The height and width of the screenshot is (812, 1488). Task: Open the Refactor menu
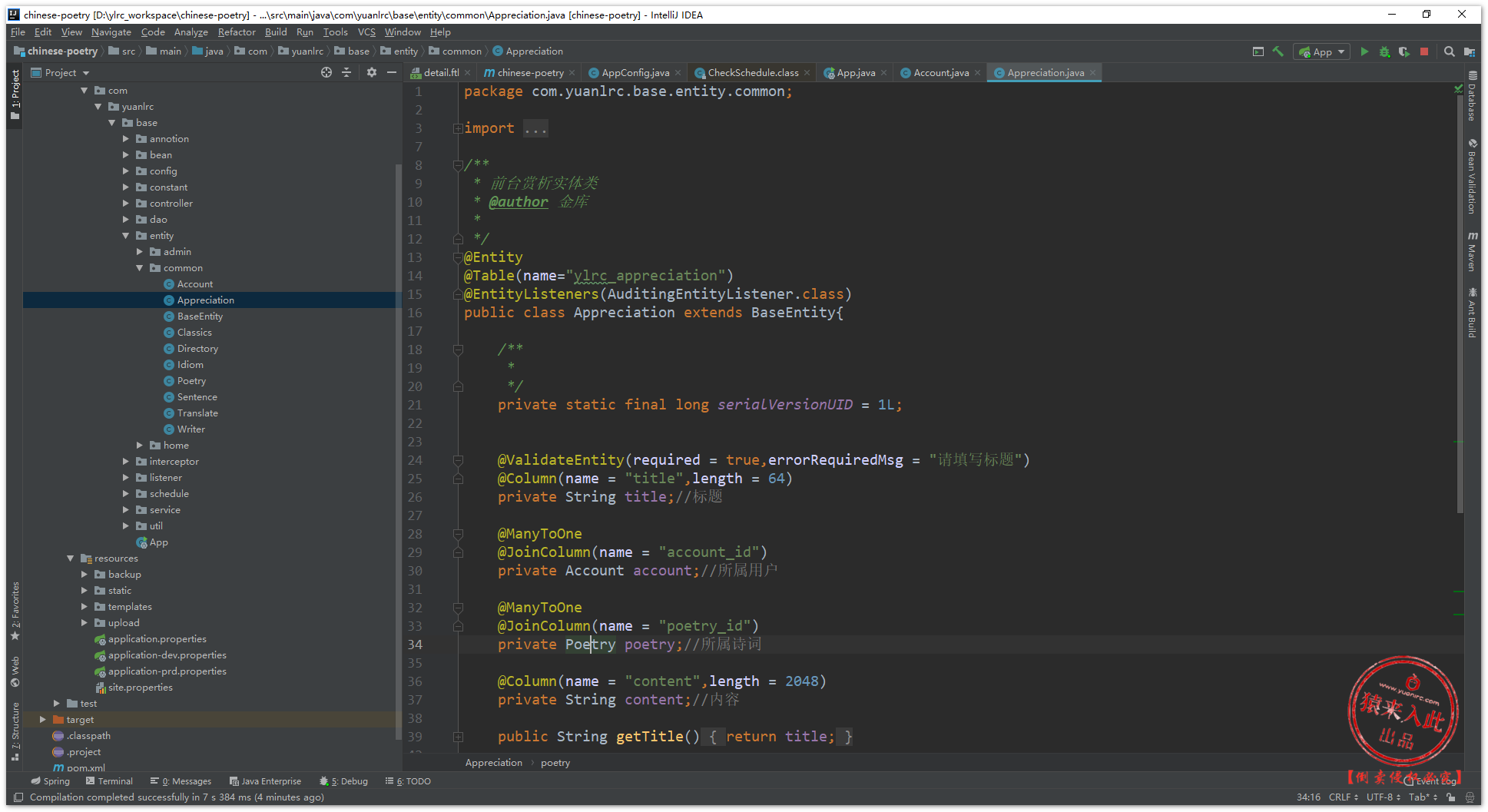[x=237, y=32]
